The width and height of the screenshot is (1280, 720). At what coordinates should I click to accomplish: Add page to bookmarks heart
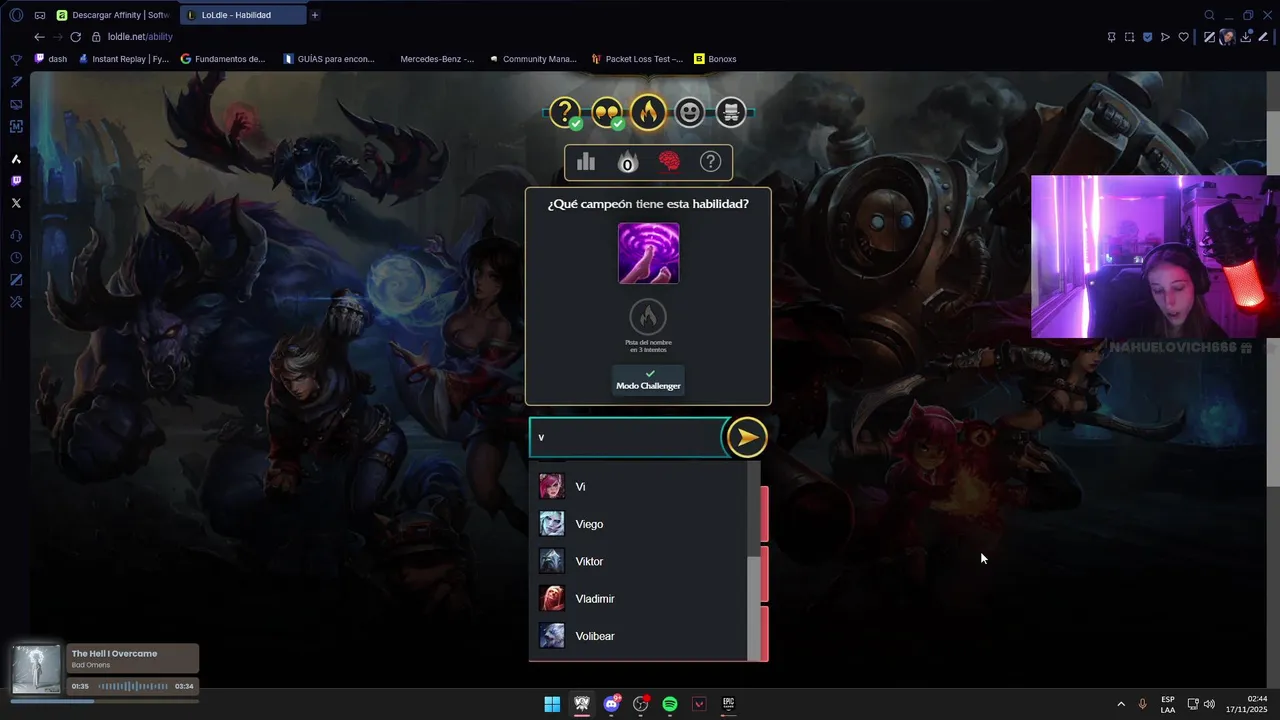click(1183, 37)
